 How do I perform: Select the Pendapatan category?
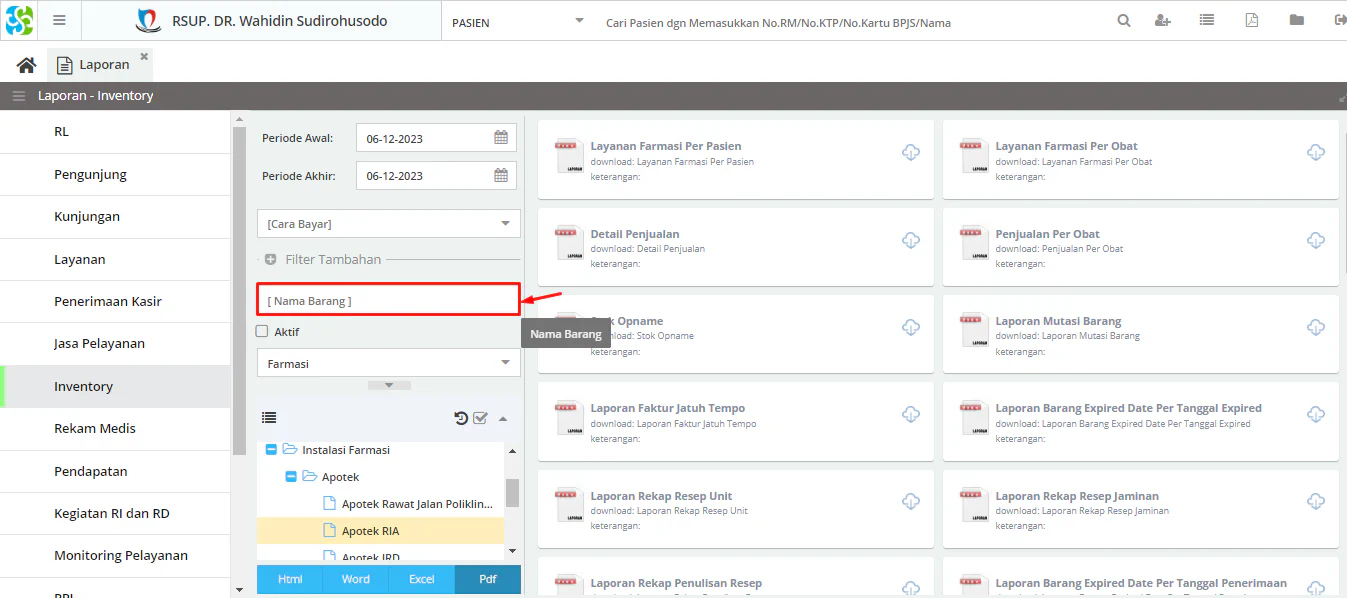coord(115,471)
